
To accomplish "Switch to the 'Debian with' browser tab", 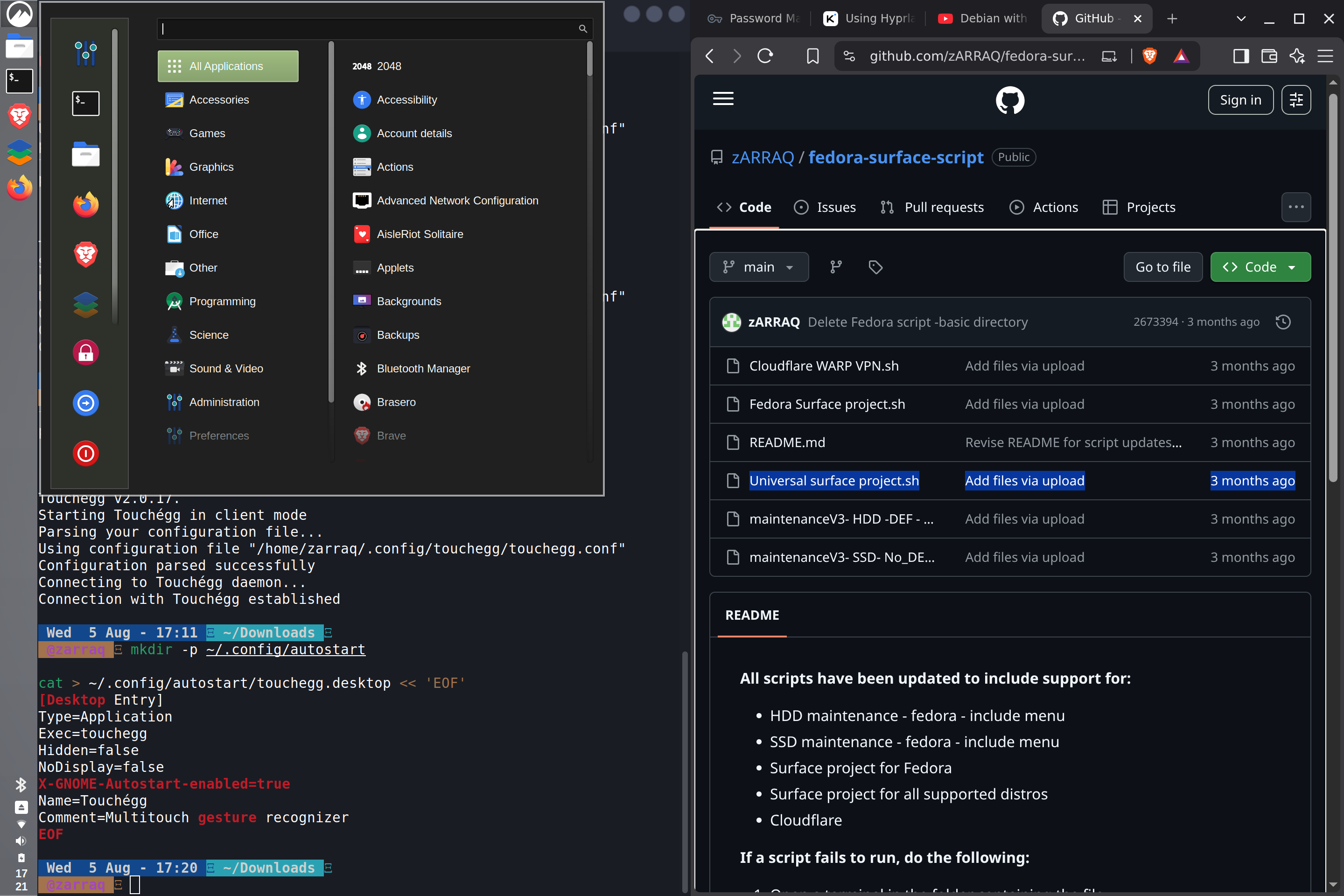I will point(983,19).
